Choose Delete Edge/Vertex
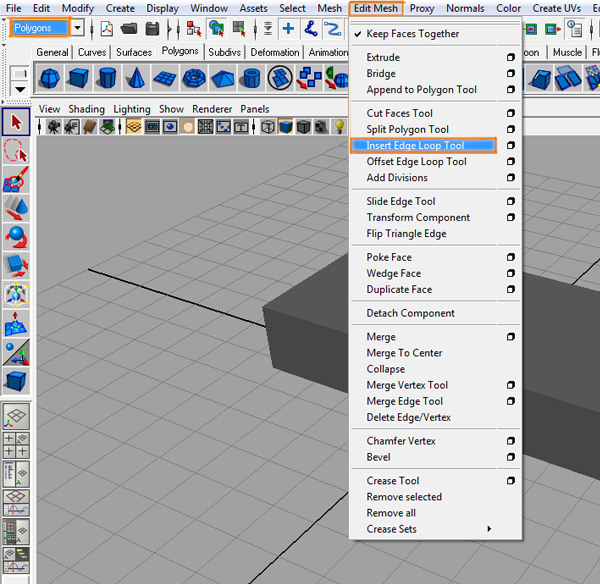 (408, 417)
